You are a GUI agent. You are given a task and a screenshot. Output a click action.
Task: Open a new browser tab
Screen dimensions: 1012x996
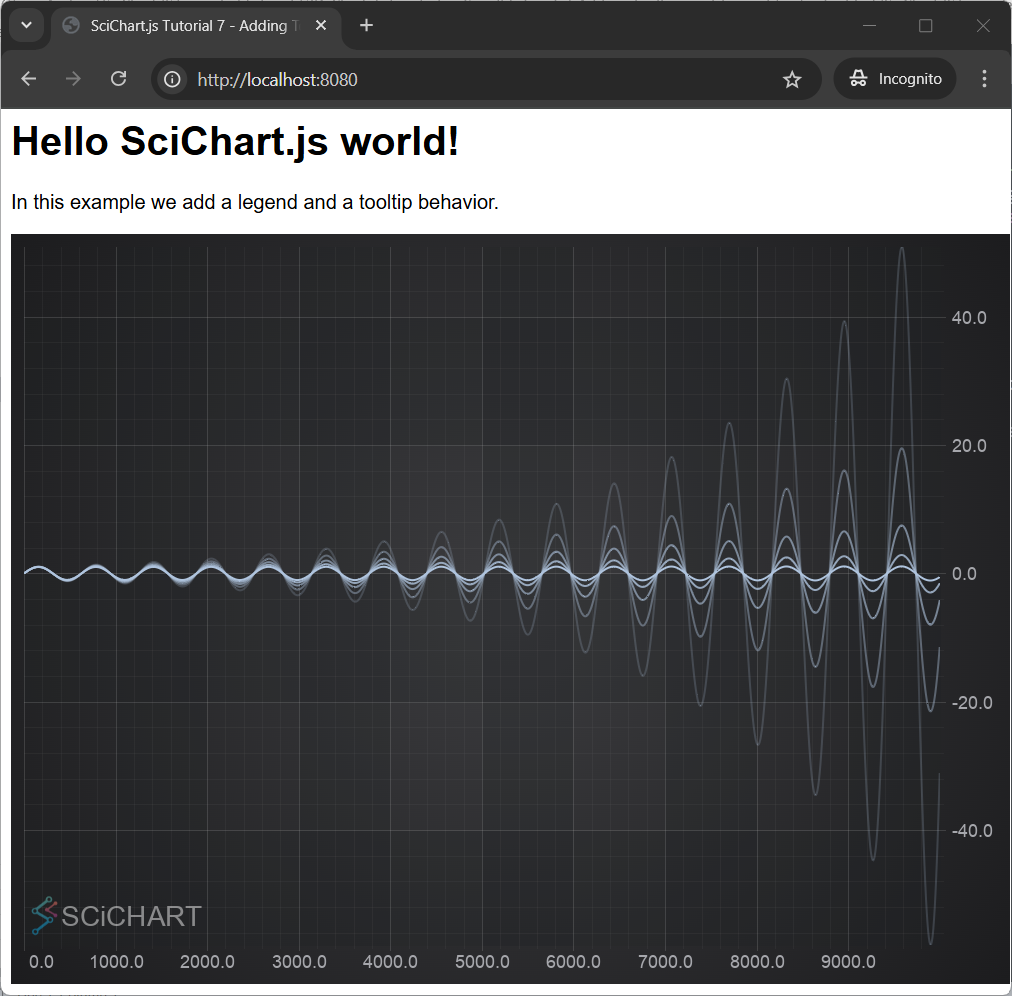(367, 26)
